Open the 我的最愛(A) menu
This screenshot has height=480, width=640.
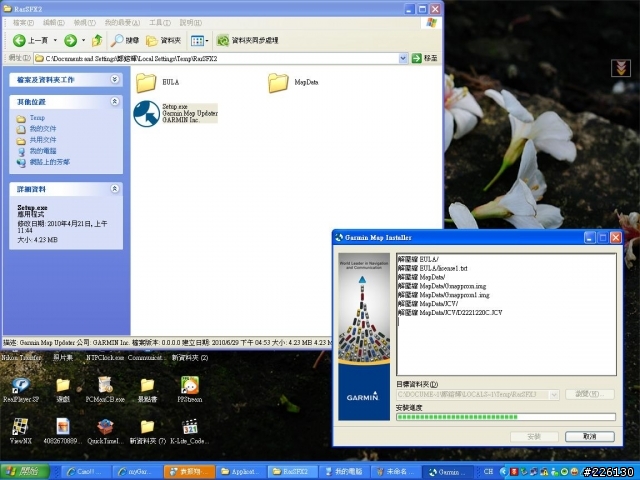tap(122, 22)
